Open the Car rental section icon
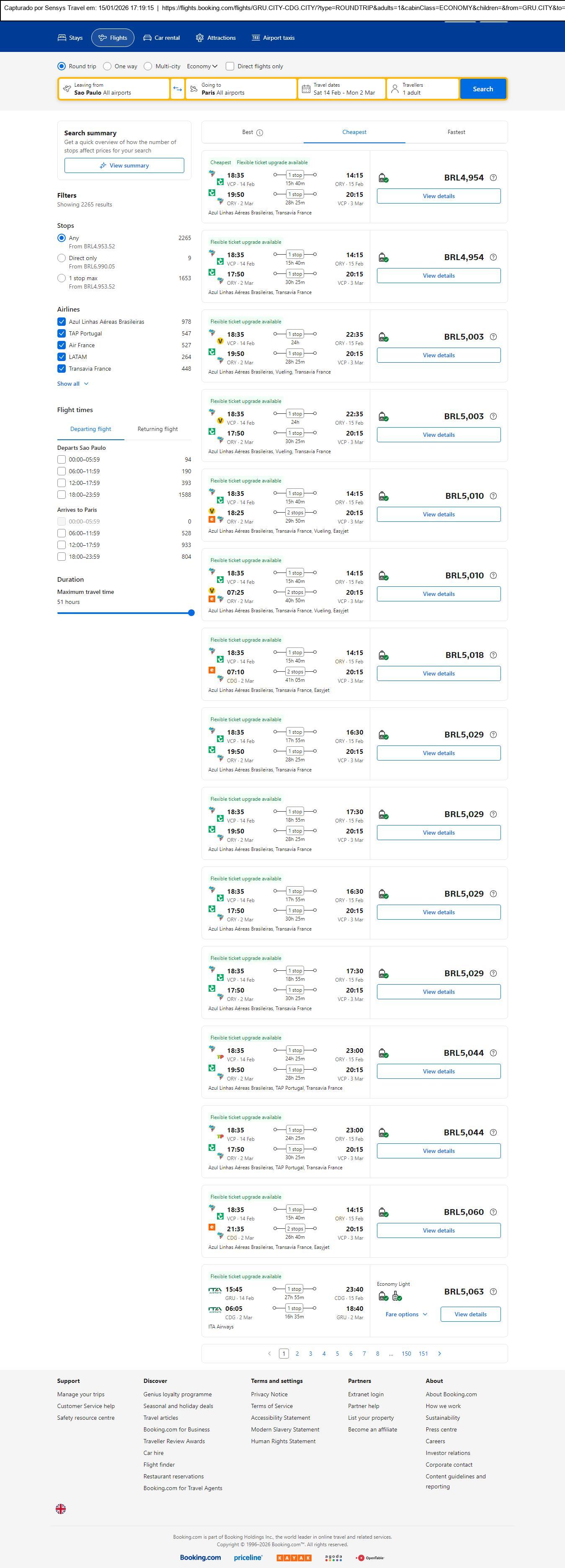565x1568 pixels. [x=147, y=38]
